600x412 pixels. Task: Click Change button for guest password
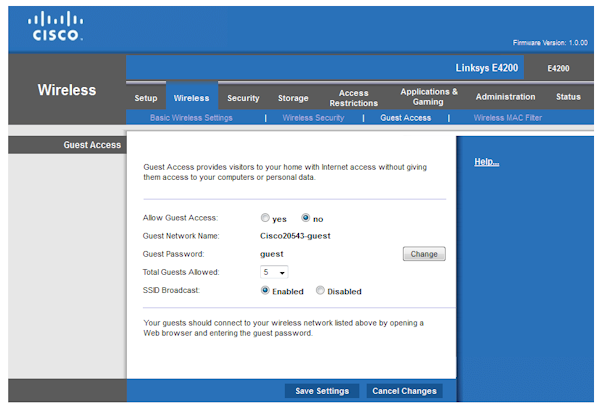coord(423,254)
